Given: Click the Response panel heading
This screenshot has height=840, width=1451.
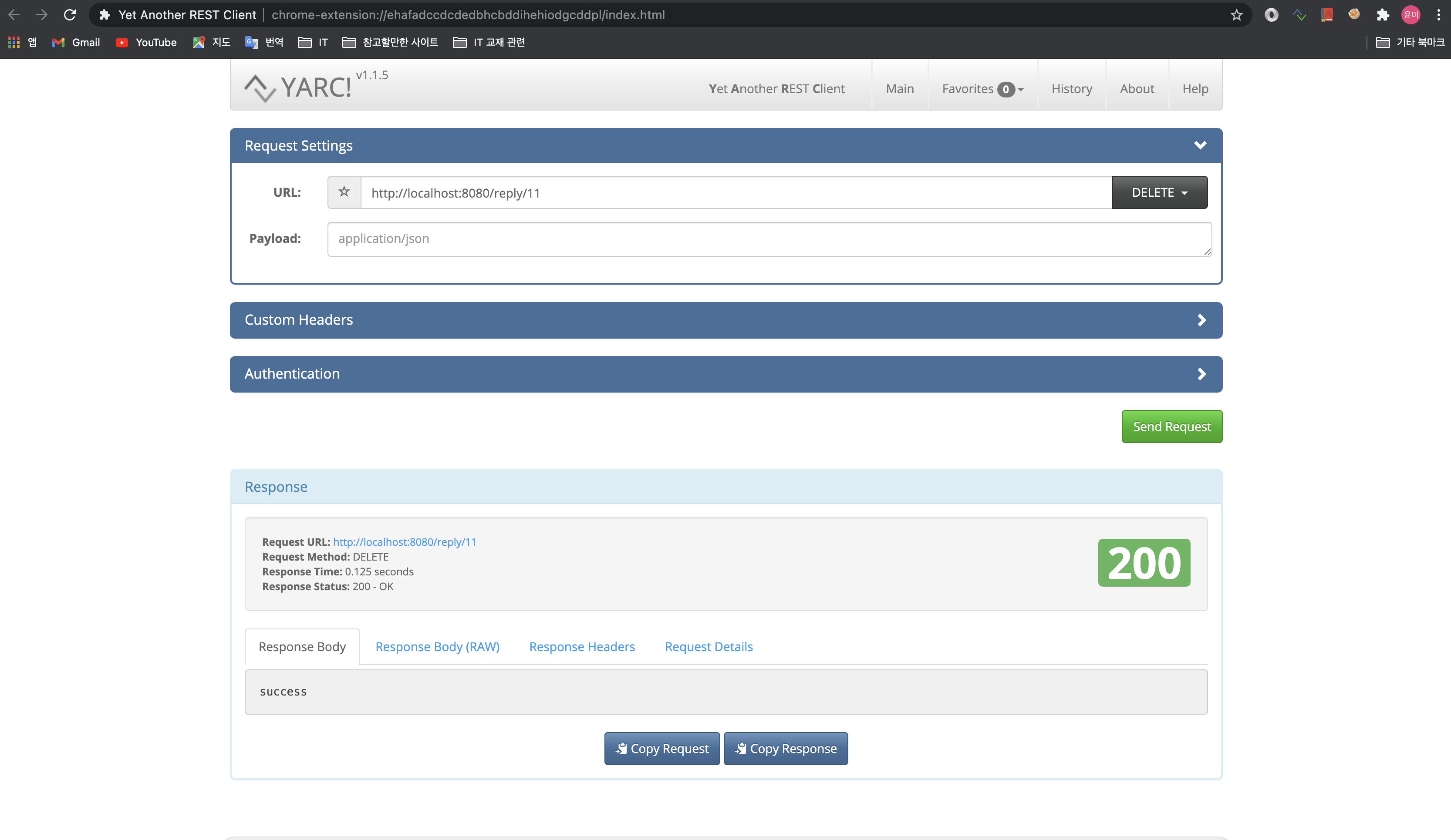Looking at the screenshot, I should point(277,487).
